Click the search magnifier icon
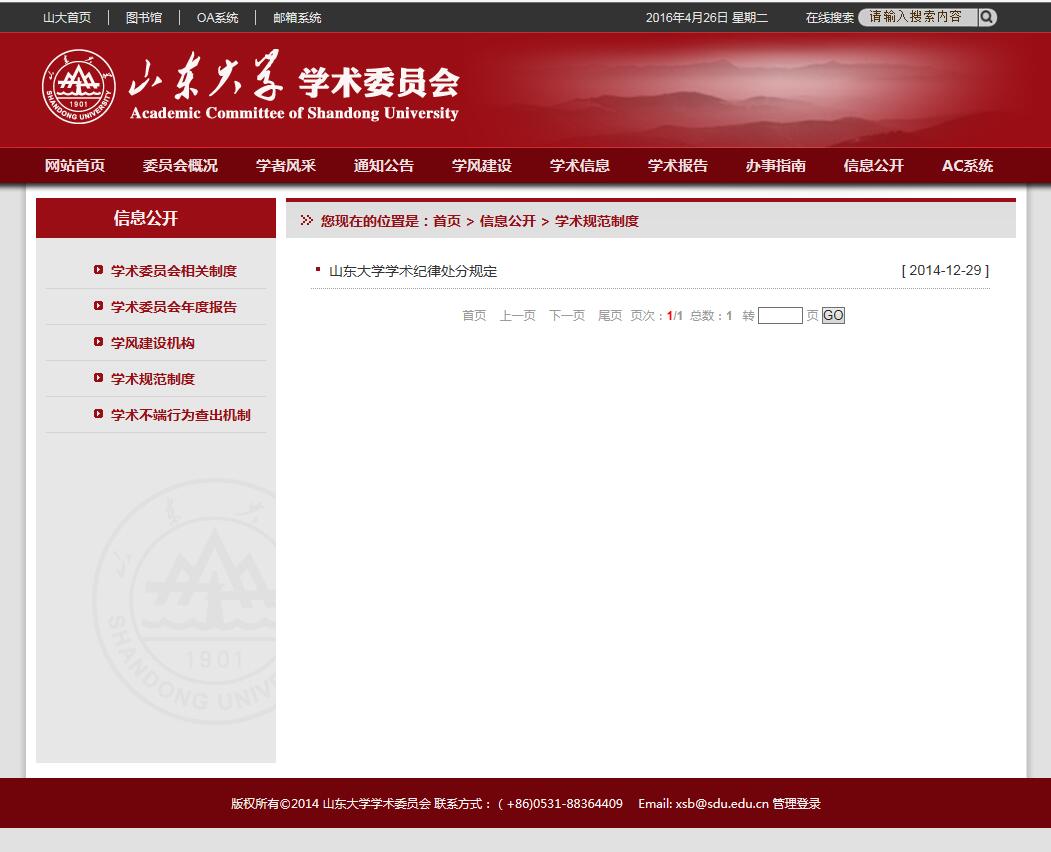The height and width of the screenshot is (852, 1051). pyautogui.click(x=987, y=17)
